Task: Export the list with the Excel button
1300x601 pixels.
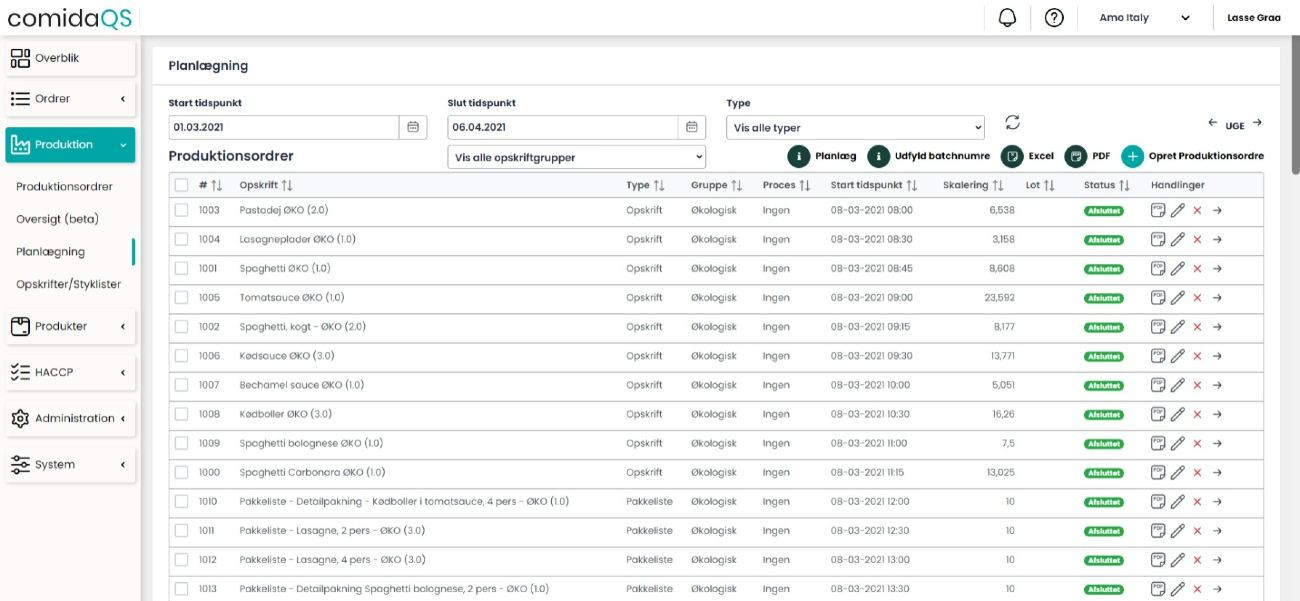Action: pyautogui.click(x=1027, y=157)
